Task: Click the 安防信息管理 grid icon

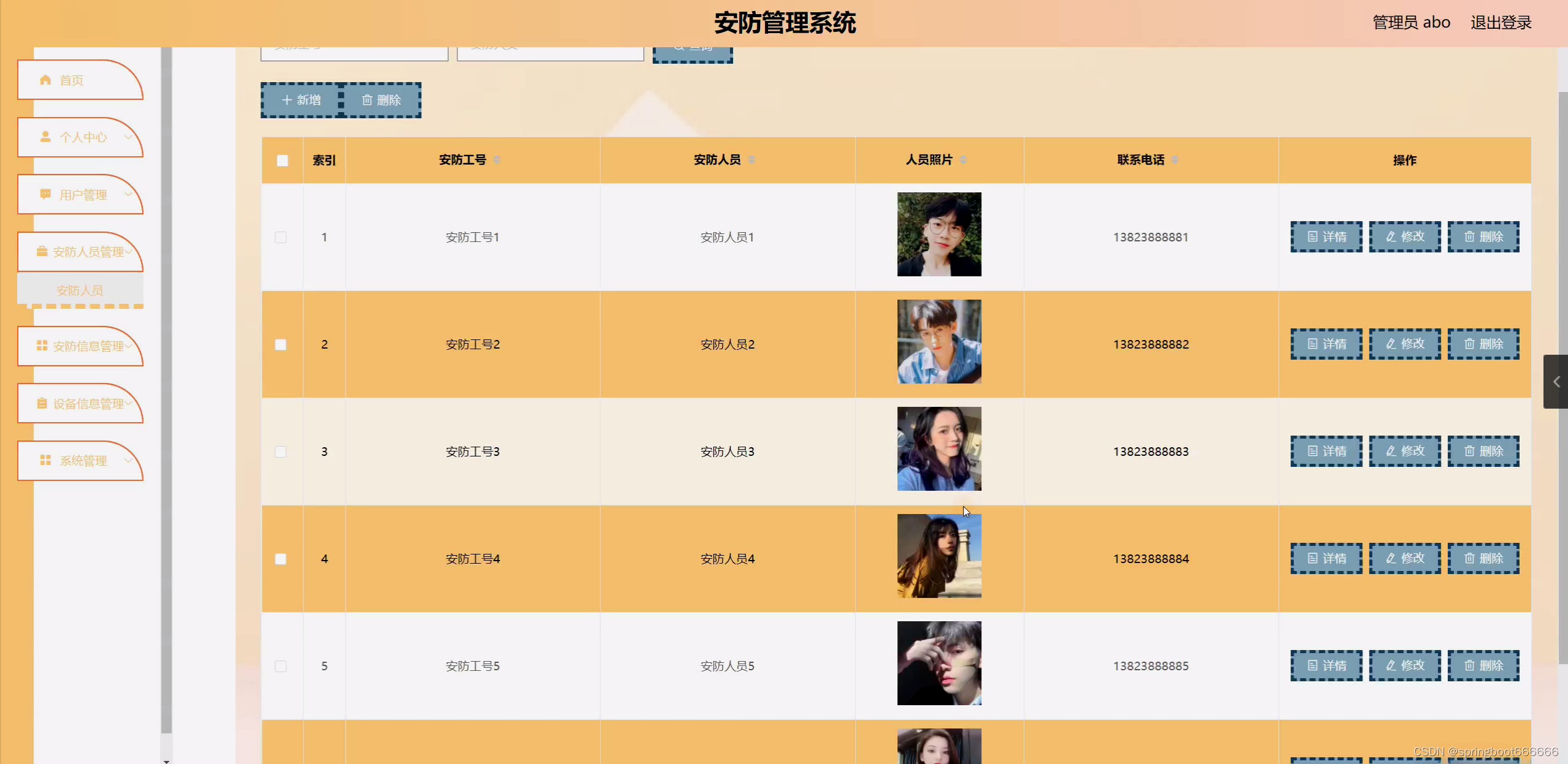Action: pyautogui.click(x=42, y=346)
